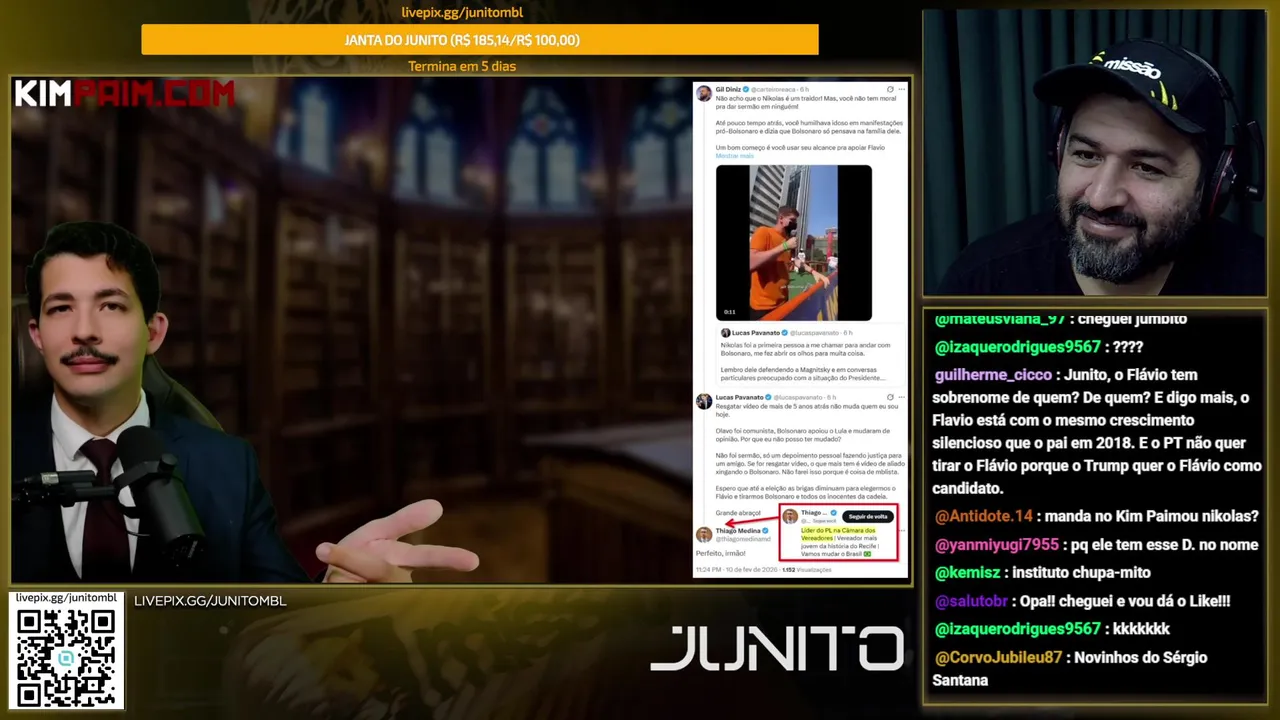
Task: Click chat username @CorvoJubileu87
Action: pos(999,657)
